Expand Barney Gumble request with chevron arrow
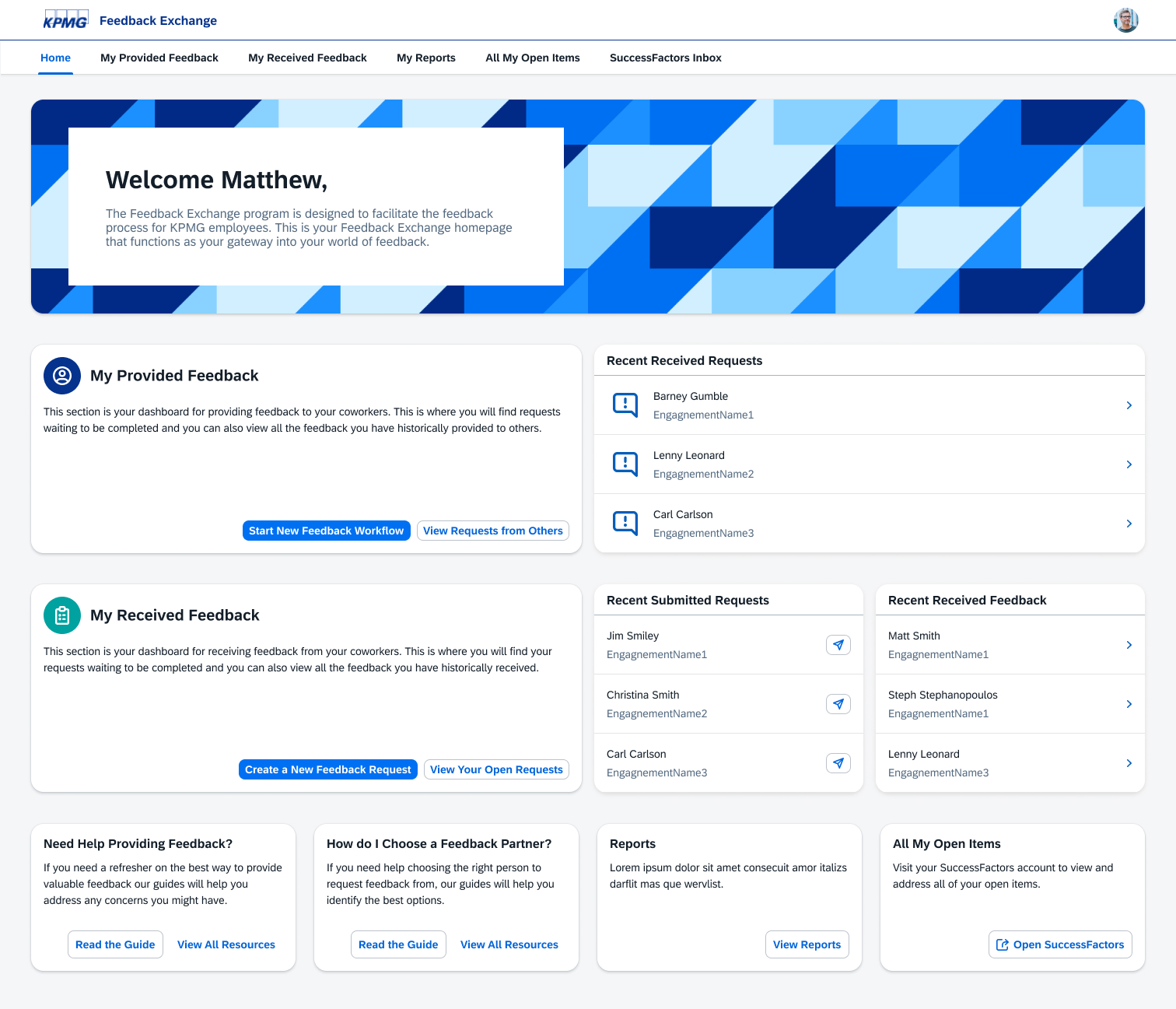The width and height of the screenshot is (1176, 1009). tap(1129, 405)
